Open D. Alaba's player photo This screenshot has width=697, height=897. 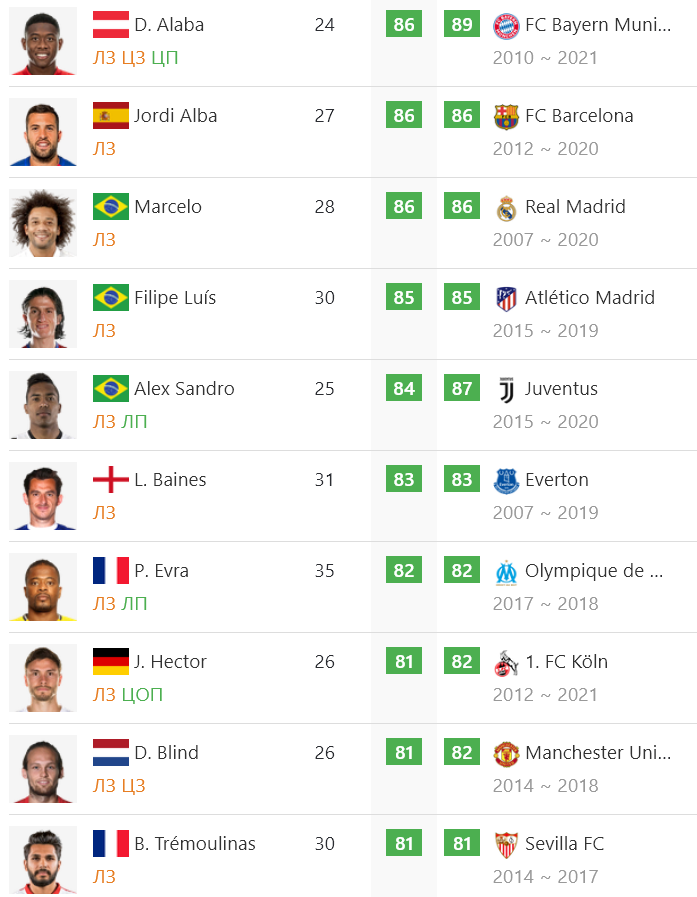[x=43, y=41]
